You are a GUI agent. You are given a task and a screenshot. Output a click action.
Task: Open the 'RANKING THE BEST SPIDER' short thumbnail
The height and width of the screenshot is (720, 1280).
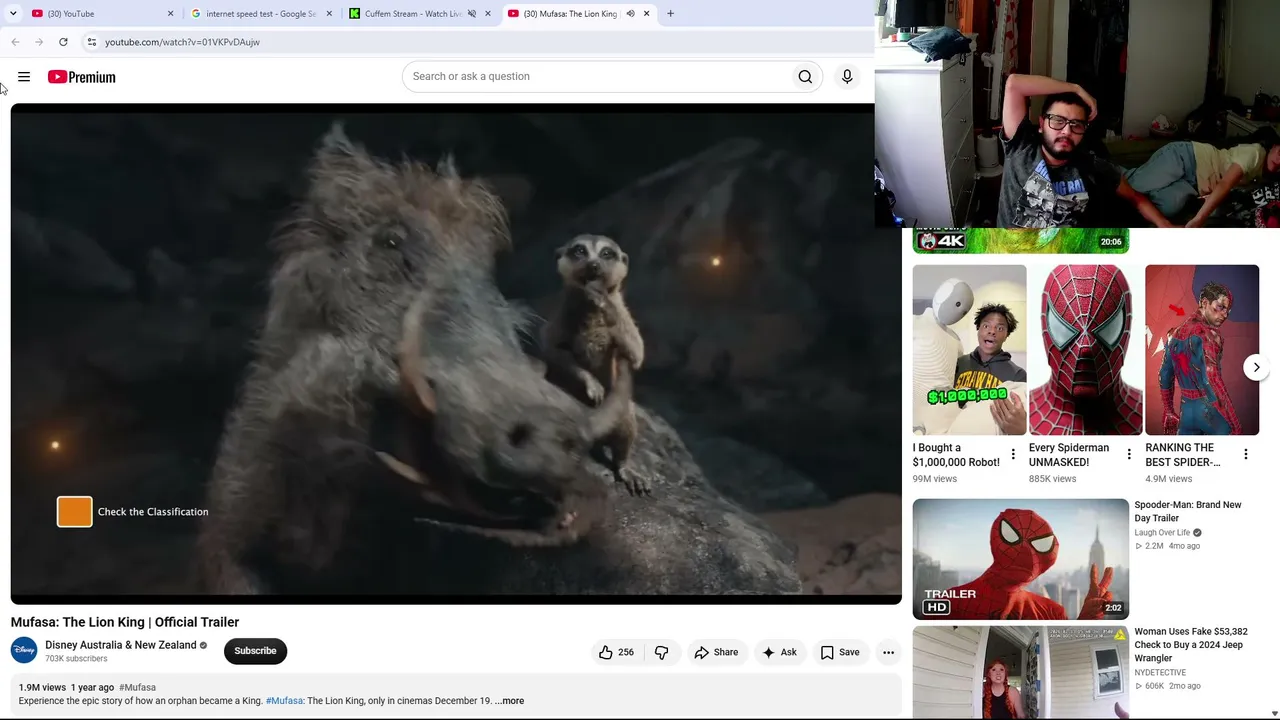pyautogui.click(x=1202, y=350)
